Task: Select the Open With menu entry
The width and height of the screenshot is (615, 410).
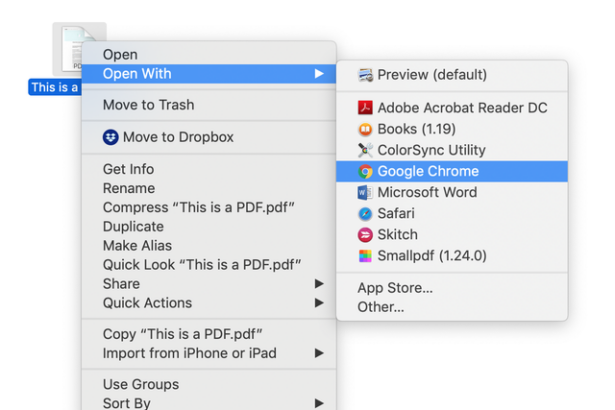Action: click(209, 73)
